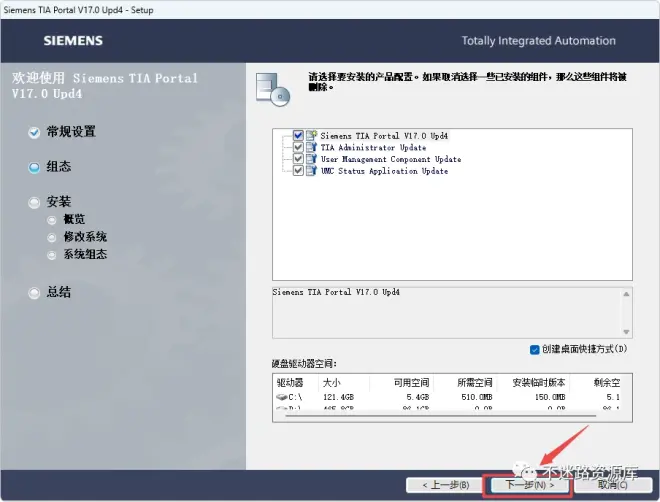Click the drive table horizontal scrollbar
The image size is (660, 502).
440,416
